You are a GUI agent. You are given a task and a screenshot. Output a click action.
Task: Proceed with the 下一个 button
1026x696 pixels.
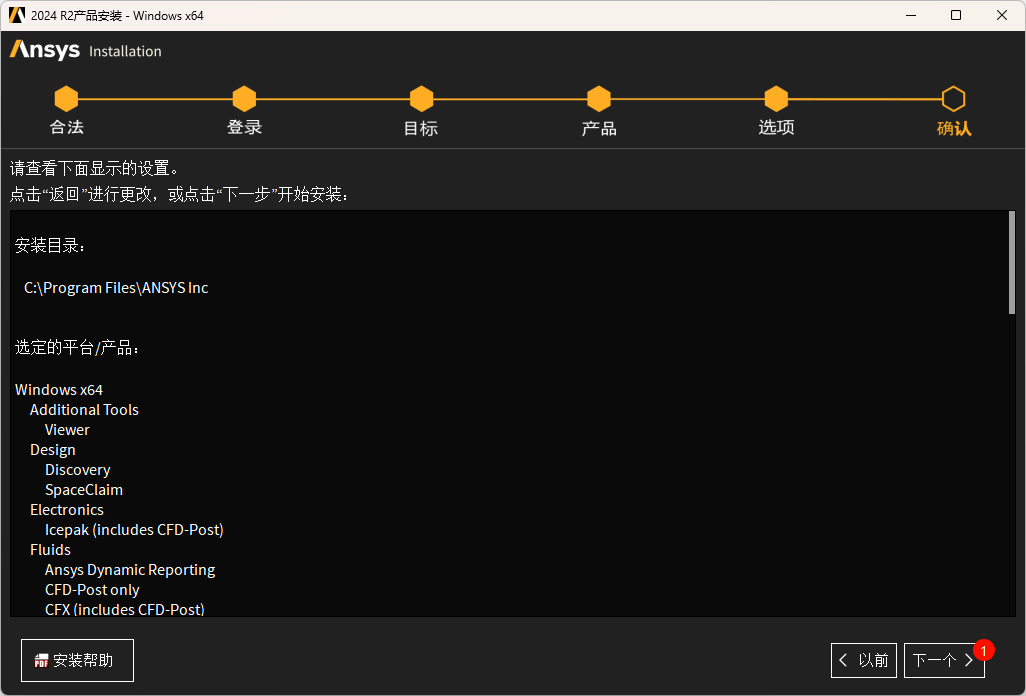click(x=944, y=661)
